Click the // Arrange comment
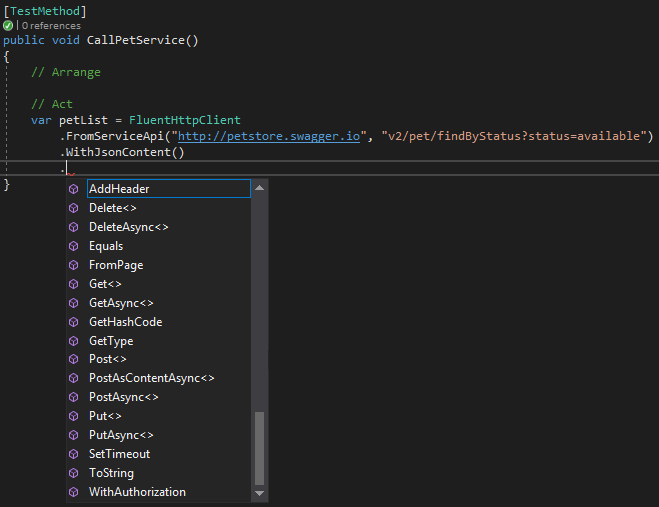Screen dimensions: 659x507 coord(66,72)
